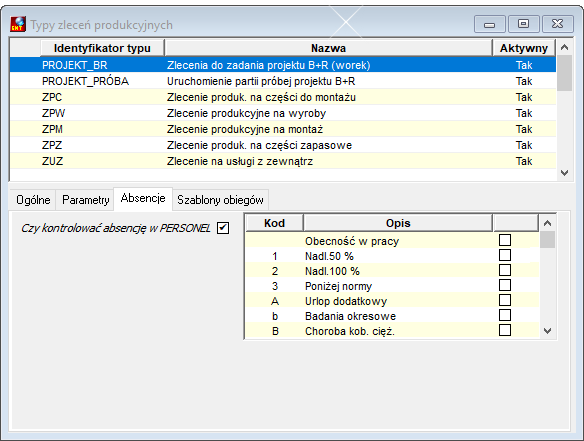
Task: Sort by Identyfikator typu column header
Action: point(102,48)
